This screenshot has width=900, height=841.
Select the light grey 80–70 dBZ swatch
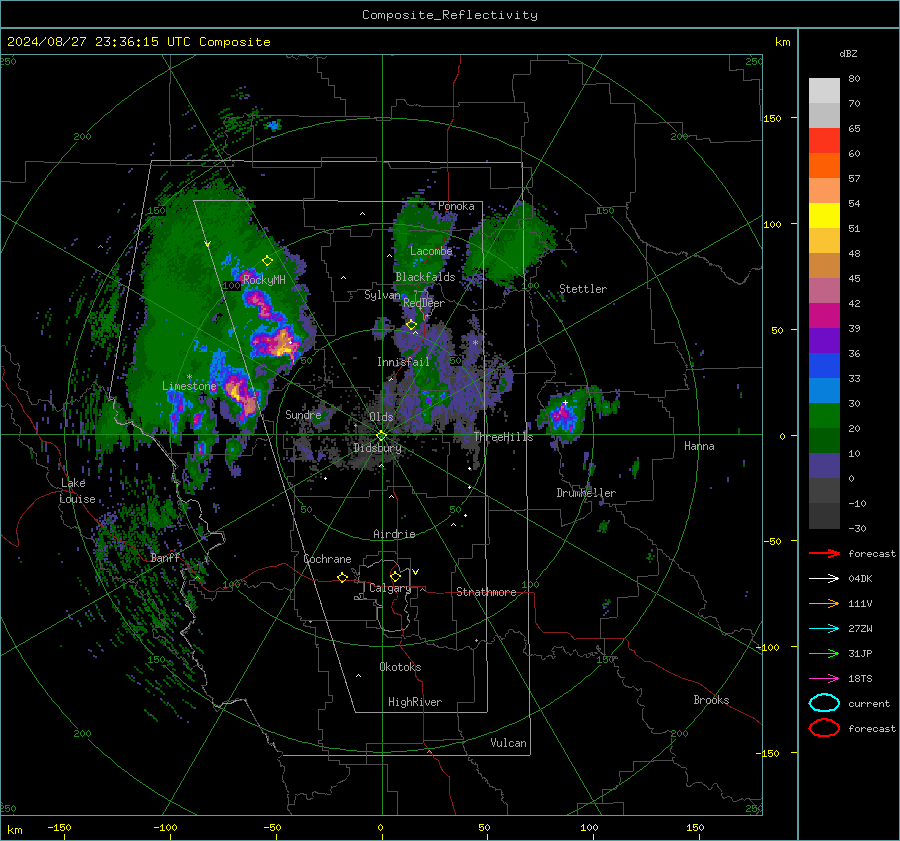click(824, 91)
